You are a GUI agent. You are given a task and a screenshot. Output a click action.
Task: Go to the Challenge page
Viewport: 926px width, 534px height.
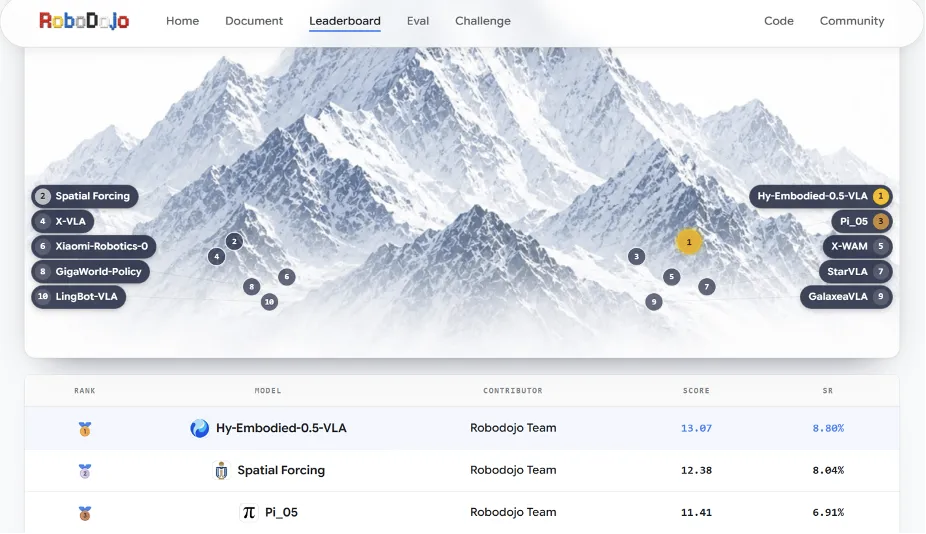point(482,21)
